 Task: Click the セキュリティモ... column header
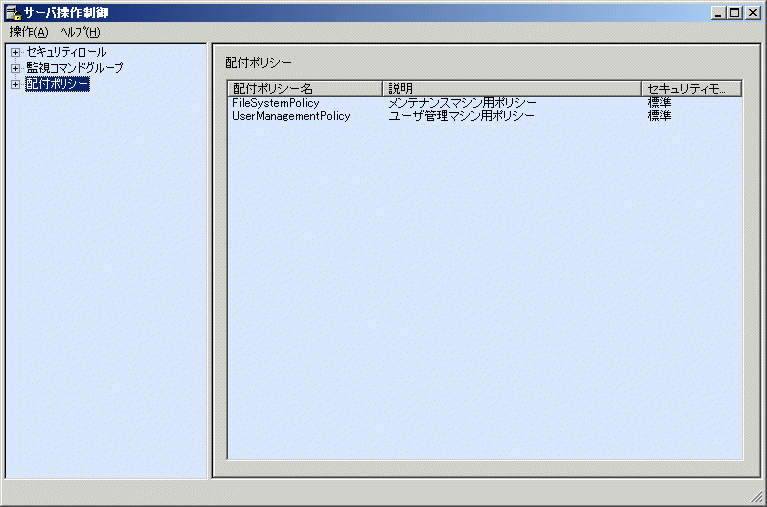pos(692,89)
